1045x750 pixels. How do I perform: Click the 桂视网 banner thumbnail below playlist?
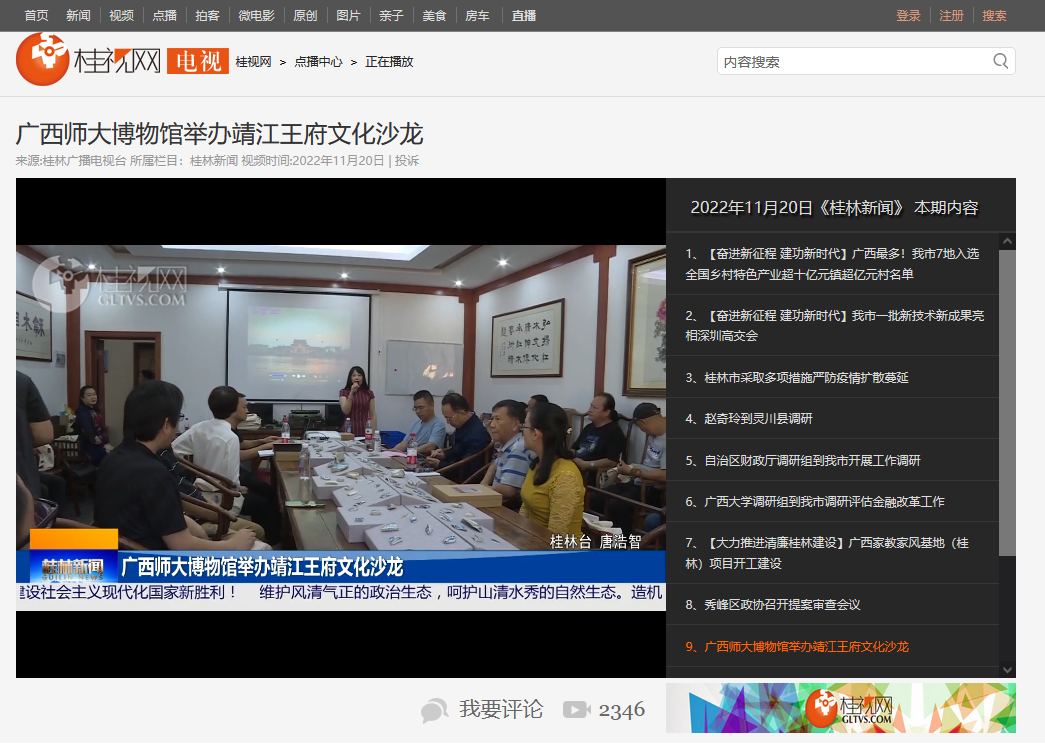[840, 708]
